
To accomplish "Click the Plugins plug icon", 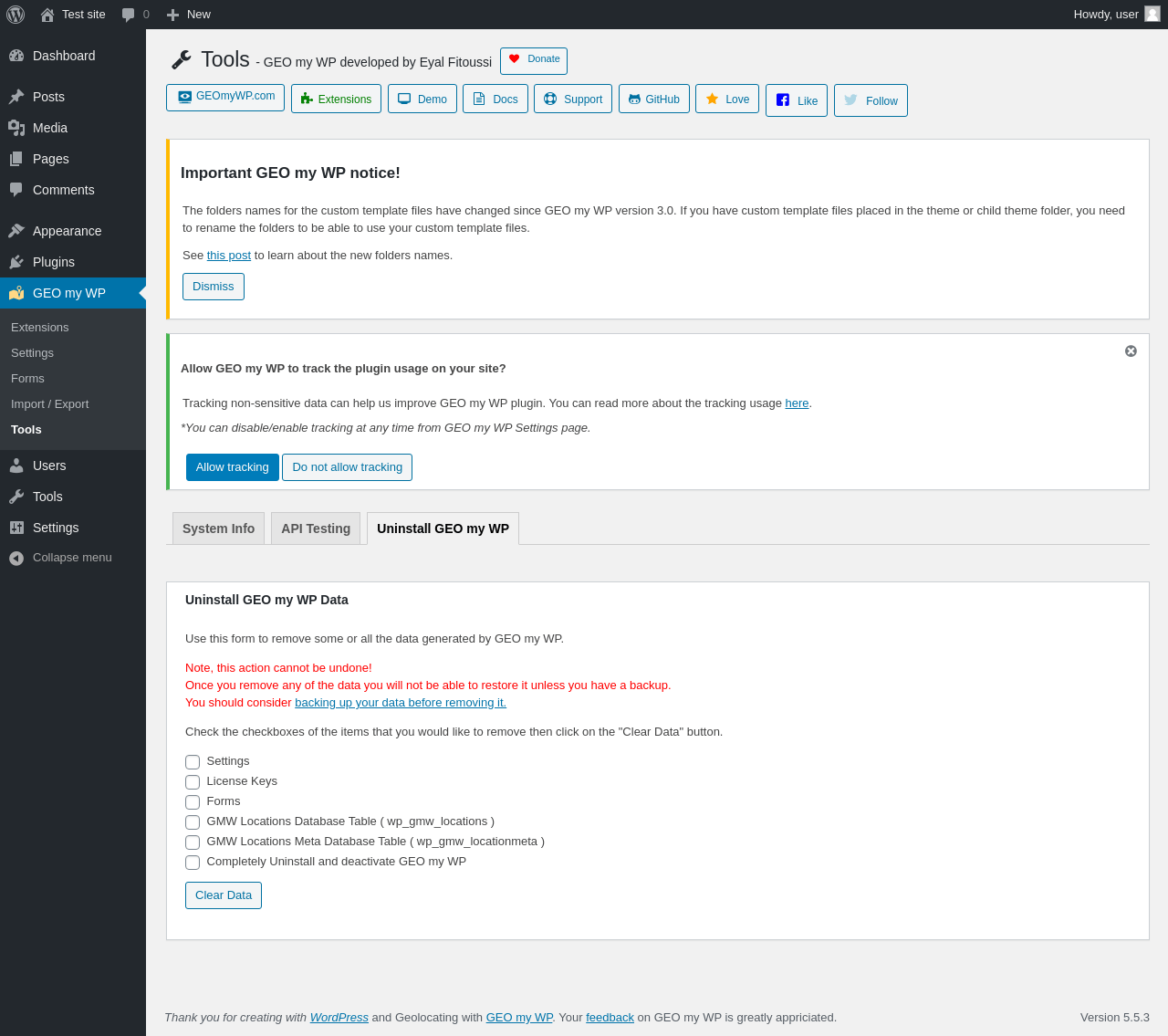I will pos(16,262).
